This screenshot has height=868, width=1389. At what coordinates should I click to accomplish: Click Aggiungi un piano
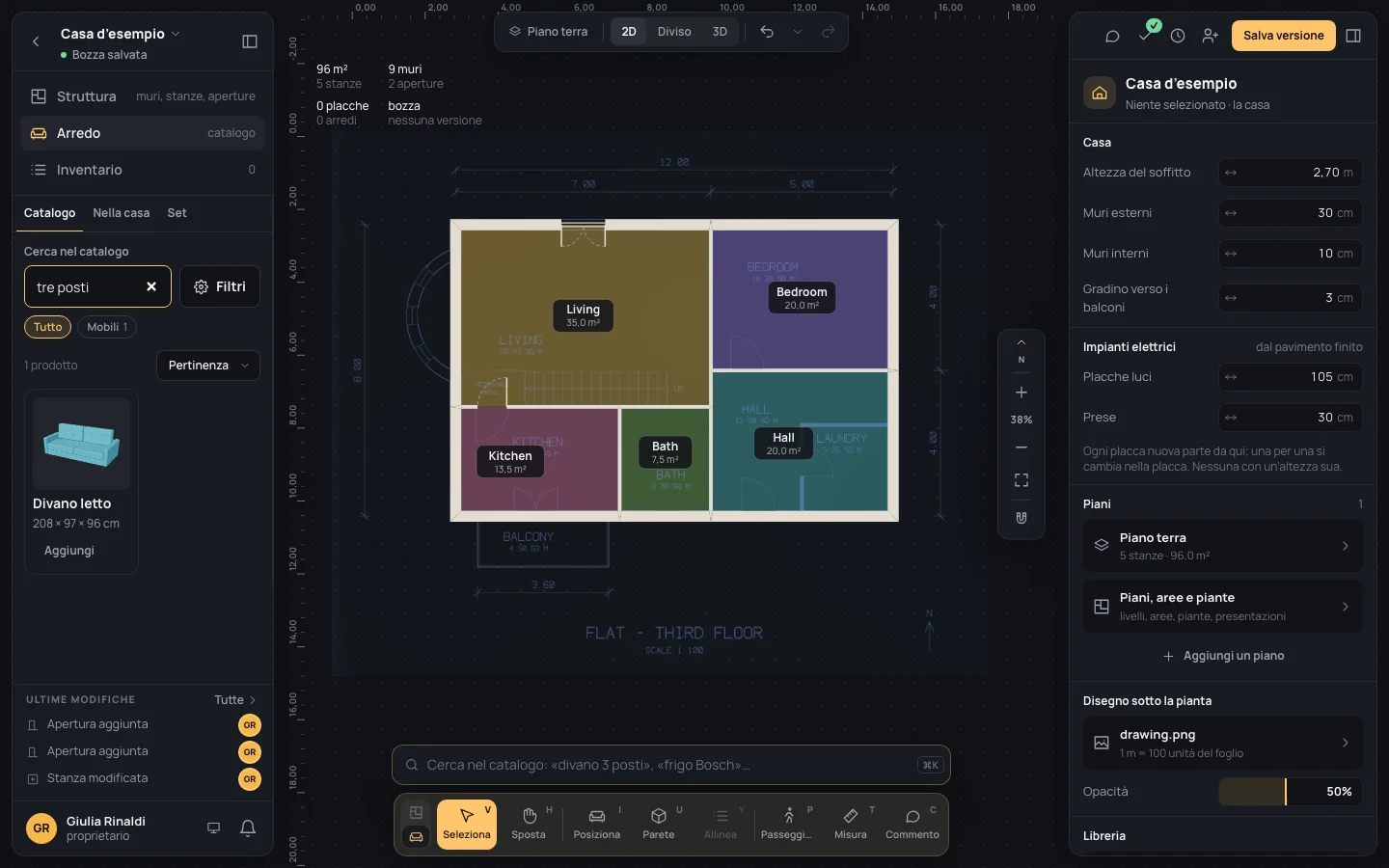tap(1223, 656)
